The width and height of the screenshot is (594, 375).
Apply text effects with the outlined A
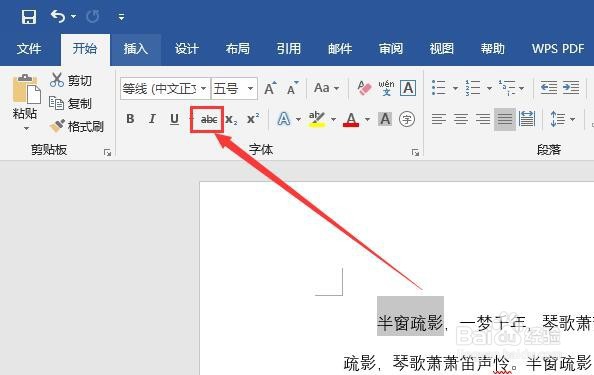[284, 119]
